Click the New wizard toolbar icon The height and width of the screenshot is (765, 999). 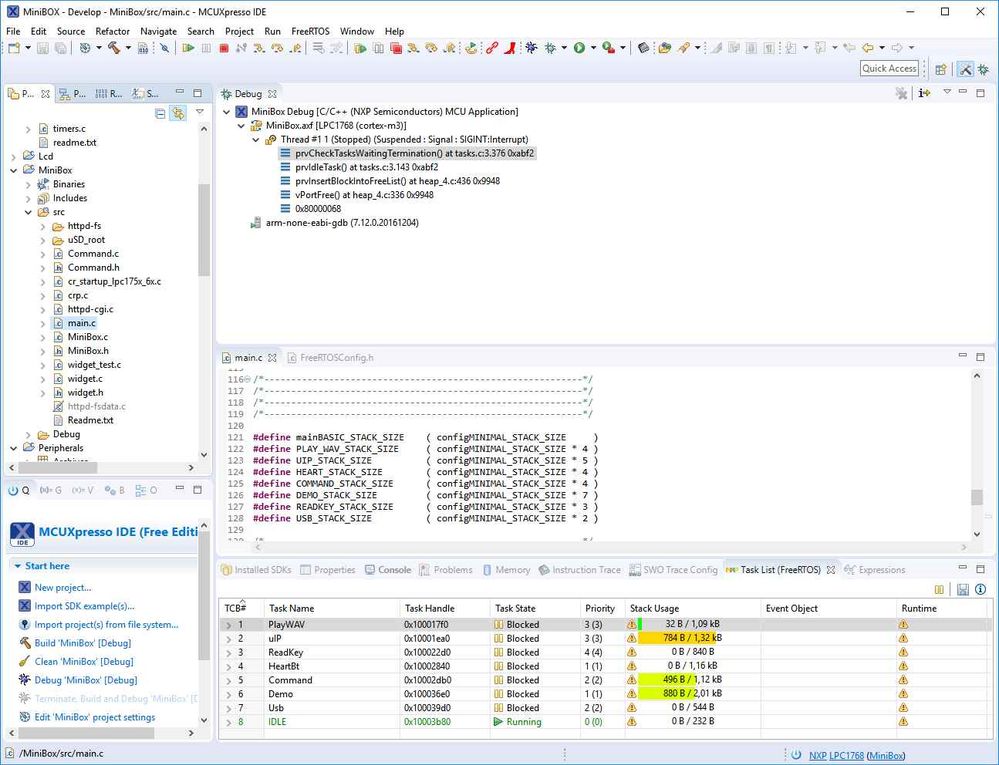pyautogui.click(x=14, y=48)
